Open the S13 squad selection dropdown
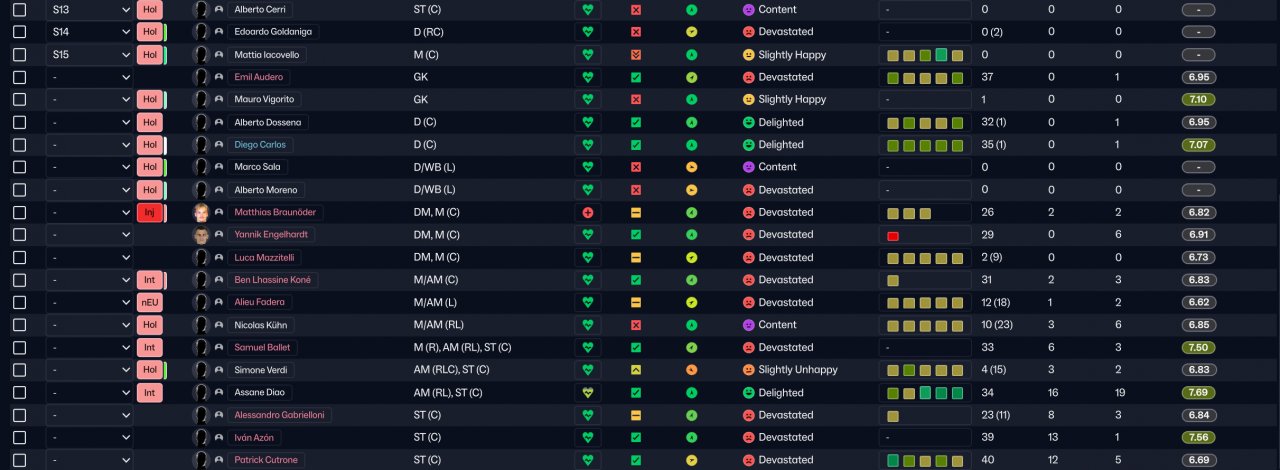Viewport: 1280px width, 470px height. click(x=90, y=9)
